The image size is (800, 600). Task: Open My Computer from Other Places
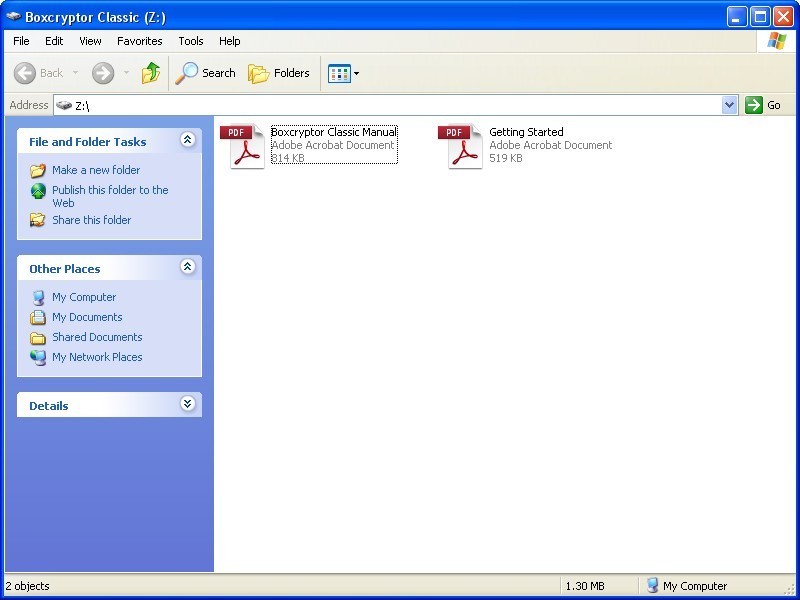(84, 297)
